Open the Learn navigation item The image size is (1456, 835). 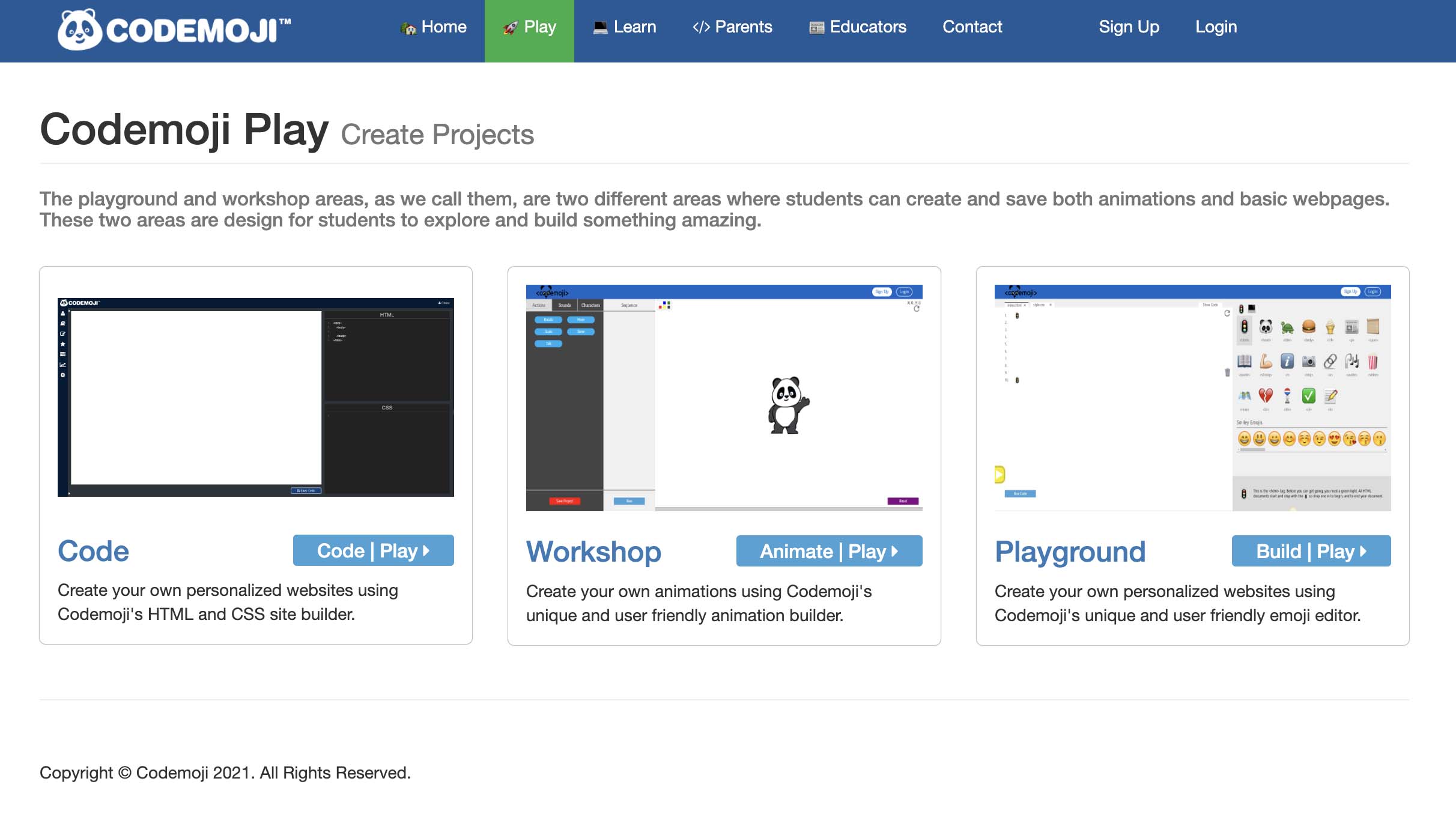click(x=624, y=27)
